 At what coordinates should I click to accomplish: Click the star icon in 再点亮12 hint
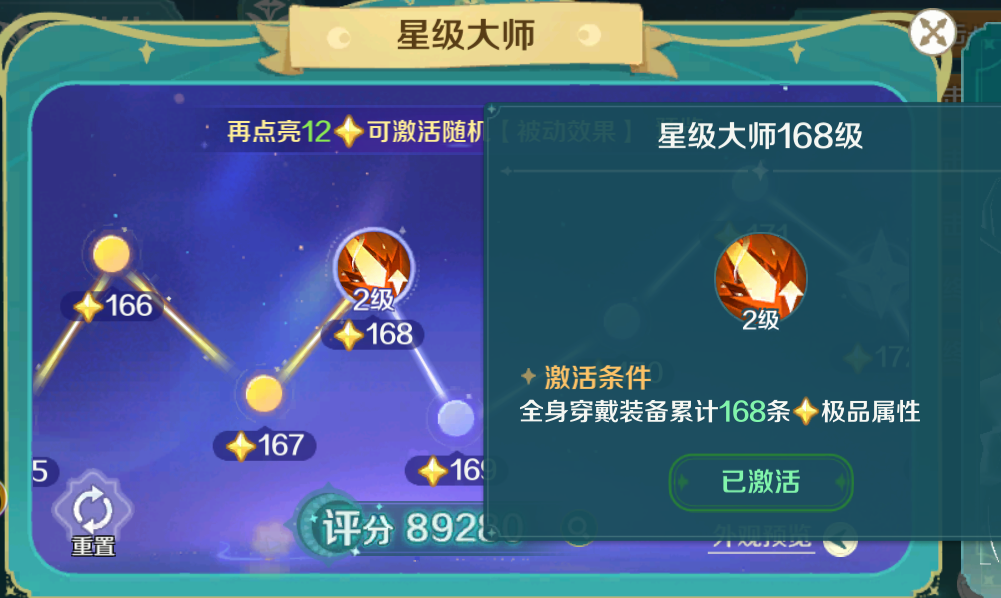[349, 131]
